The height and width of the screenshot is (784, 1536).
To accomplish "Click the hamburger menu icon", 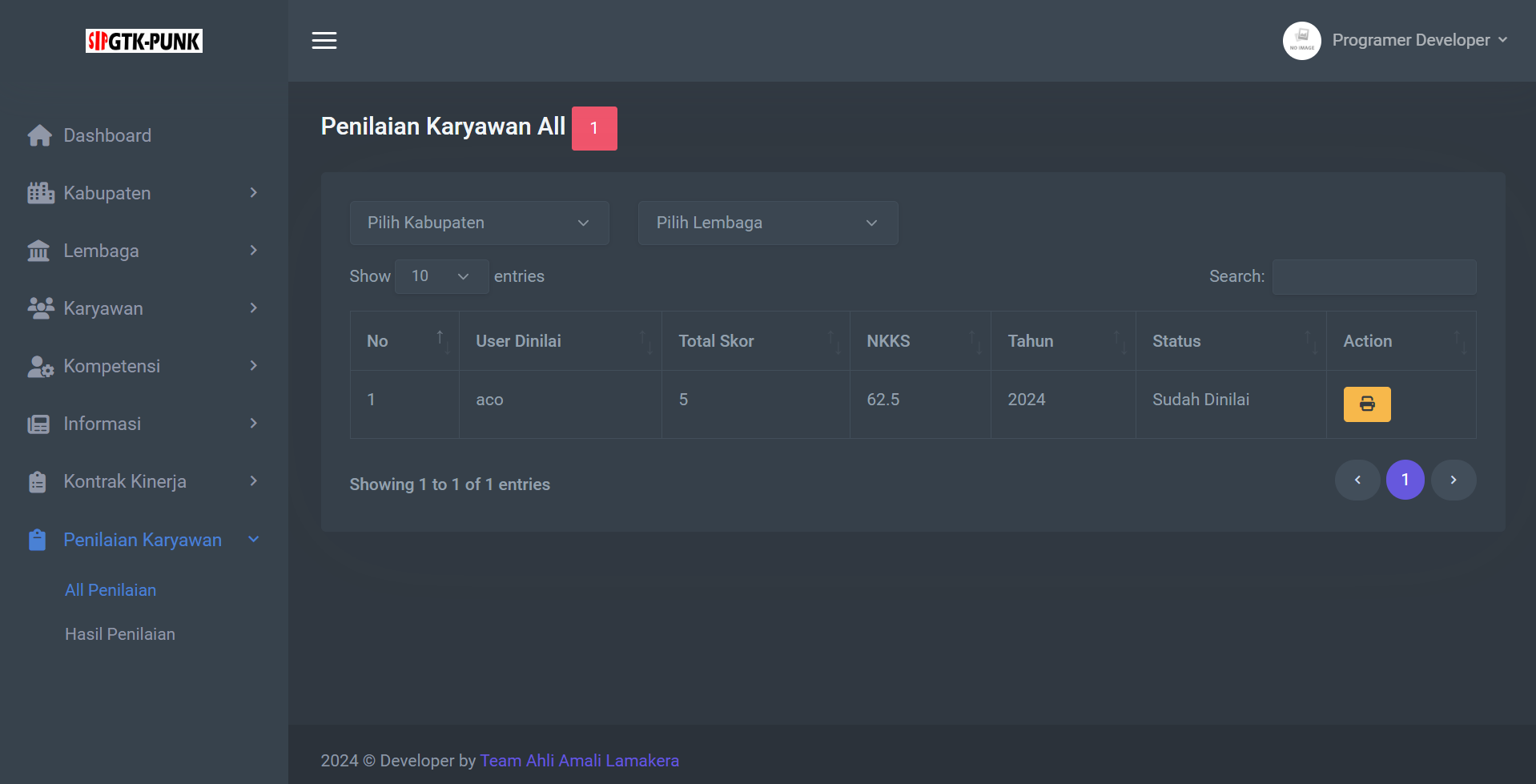I will click(x=324, y=40).
